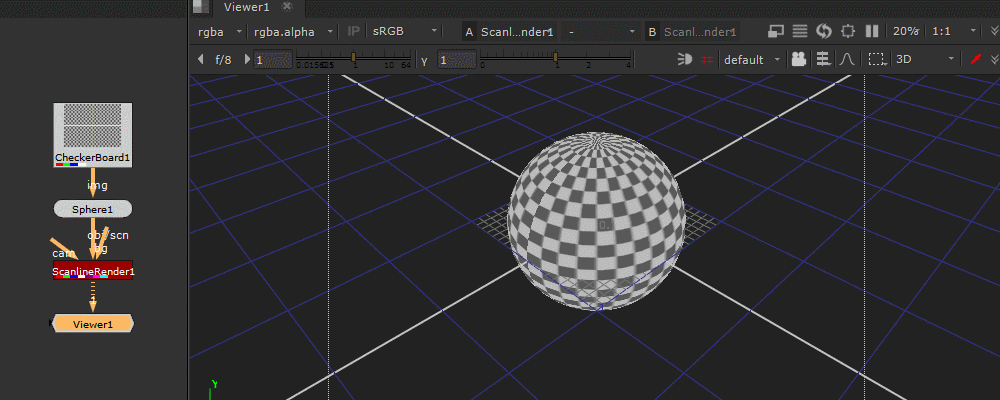Switch to the Viewer1 tab
The height and width of the screenshot is (400, 1000).
pos(247,7)
